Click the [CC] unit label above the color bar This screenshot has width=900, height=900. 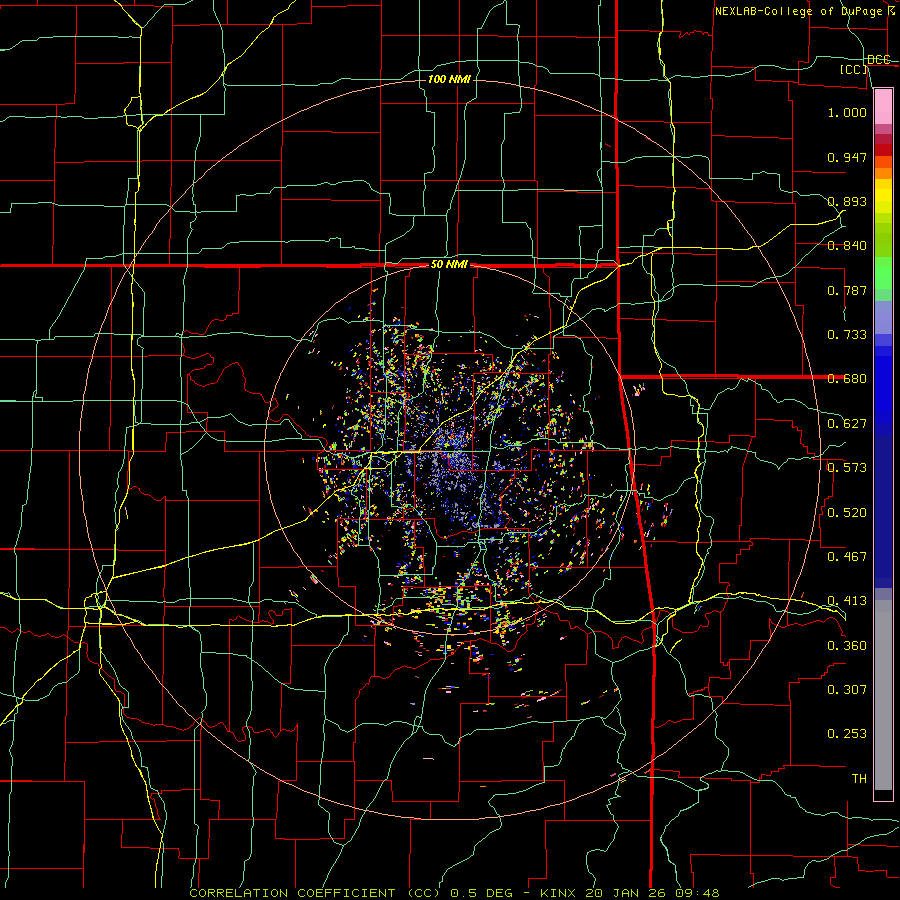tap(854, 69)
